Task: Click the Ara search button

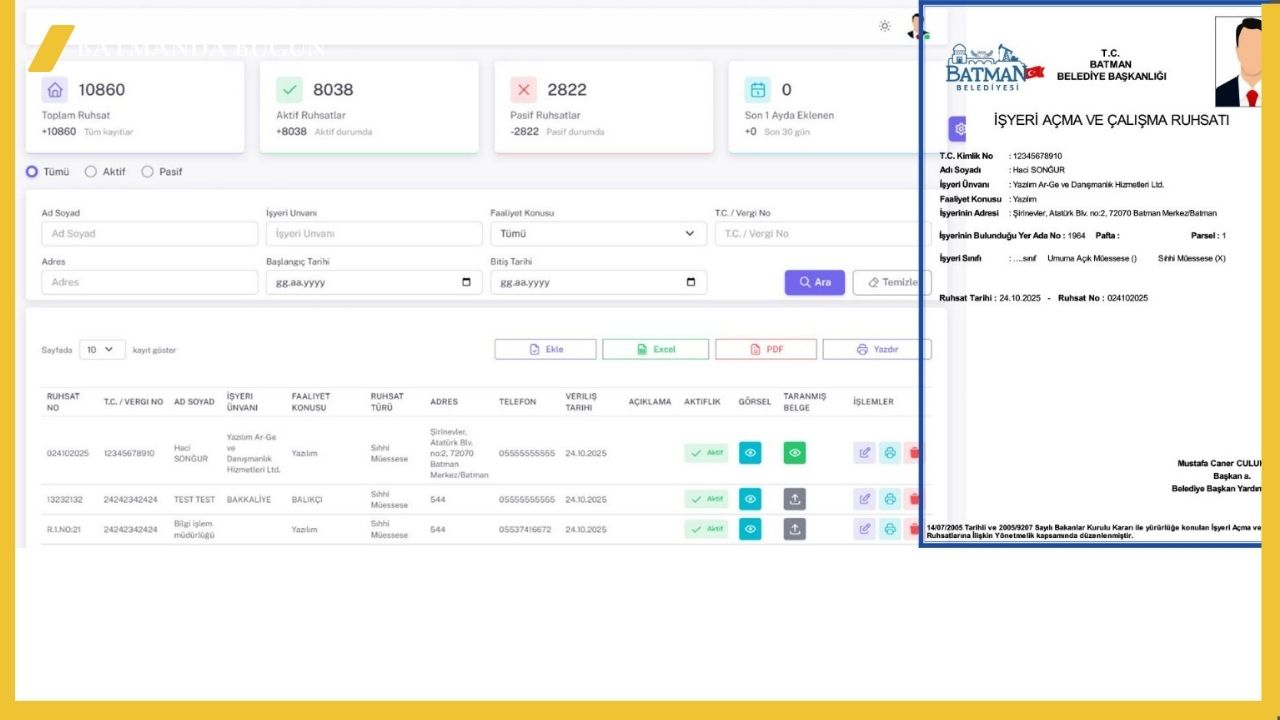Action: (814, 283)
